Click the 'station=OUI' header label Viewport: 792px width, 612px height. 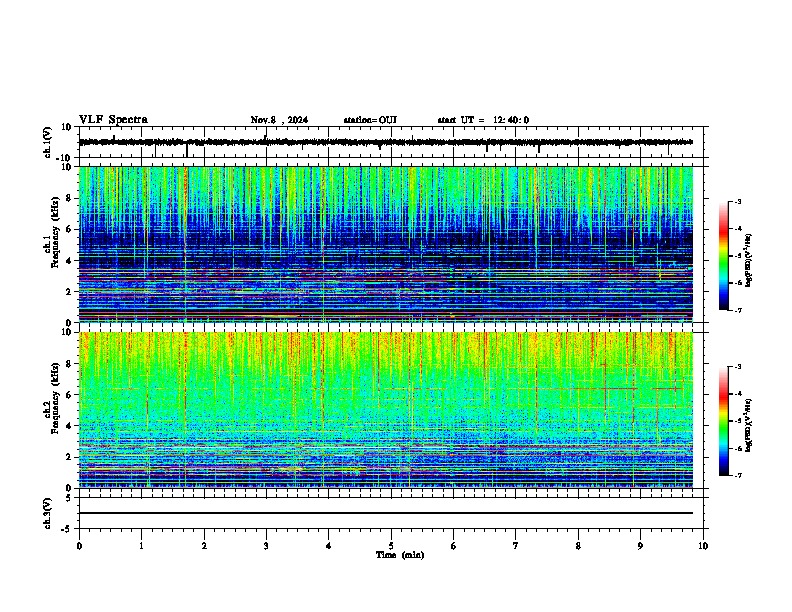370,120
